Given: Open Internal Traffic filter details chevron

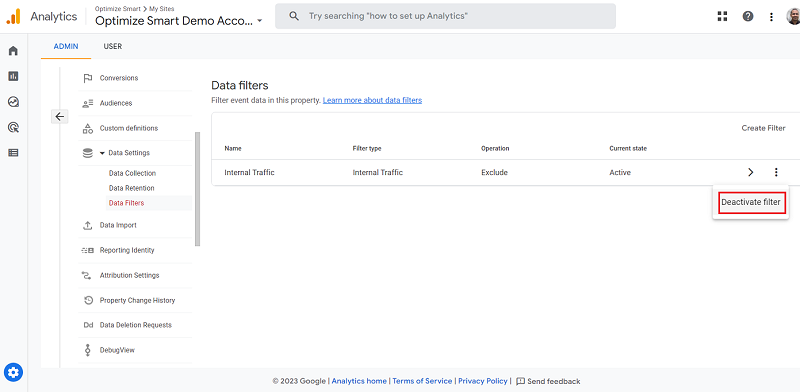Looking at the screenshot, I should tap(751, 173).
